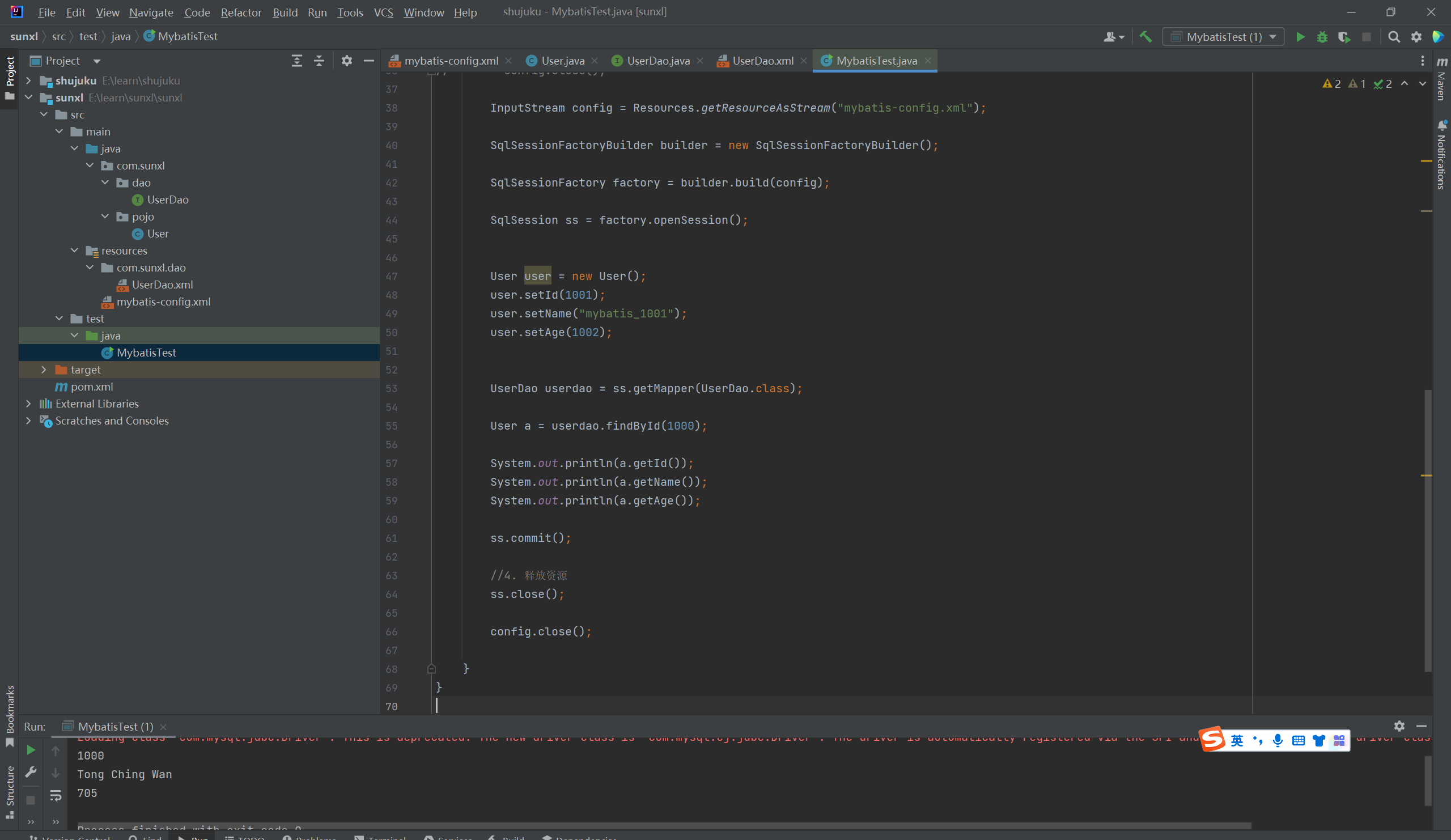Open the Refactor menu

coord(241,12)
